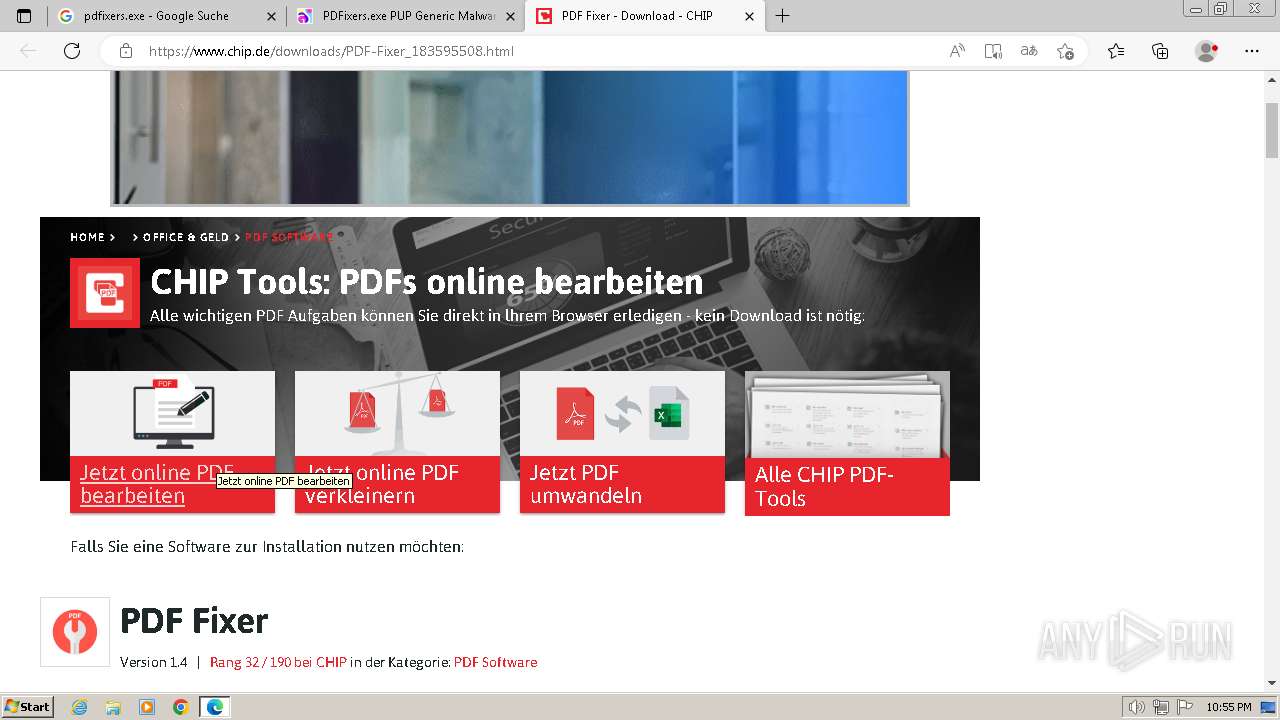Click the red CHIP PDF logo icon
The image size is (1280, 720).
pyautogui.click(x=105, y=293)
